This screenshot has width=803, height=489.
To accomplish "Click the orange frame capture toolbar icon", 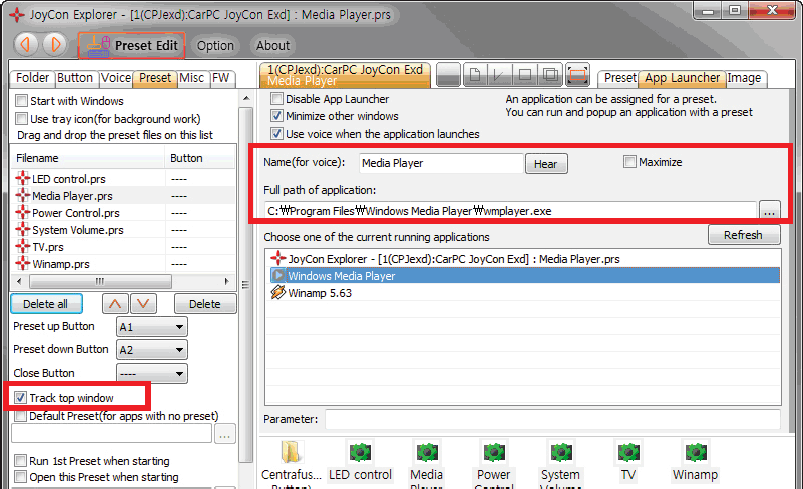I will tap(577, 75).
